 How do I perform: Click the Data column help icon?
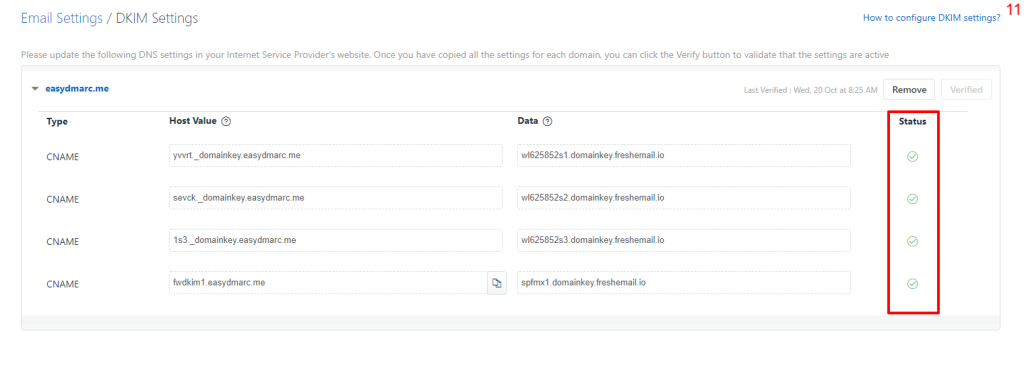547,121
